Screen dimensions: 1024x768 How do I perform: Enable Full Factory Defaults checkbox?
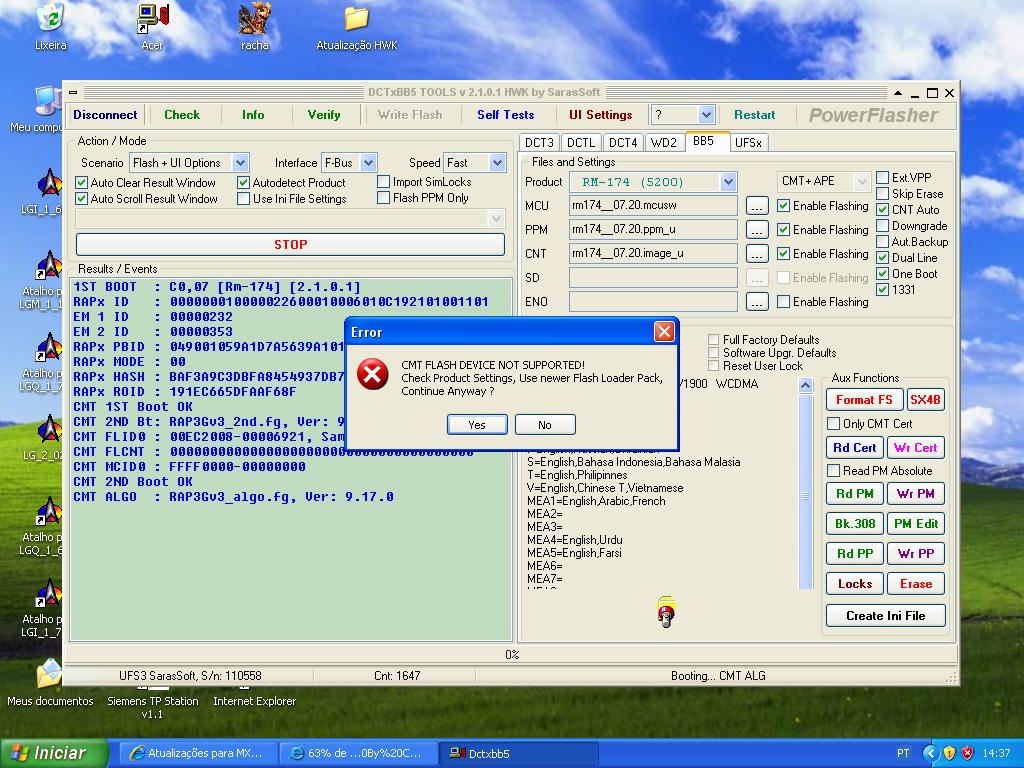coord(714,340)
